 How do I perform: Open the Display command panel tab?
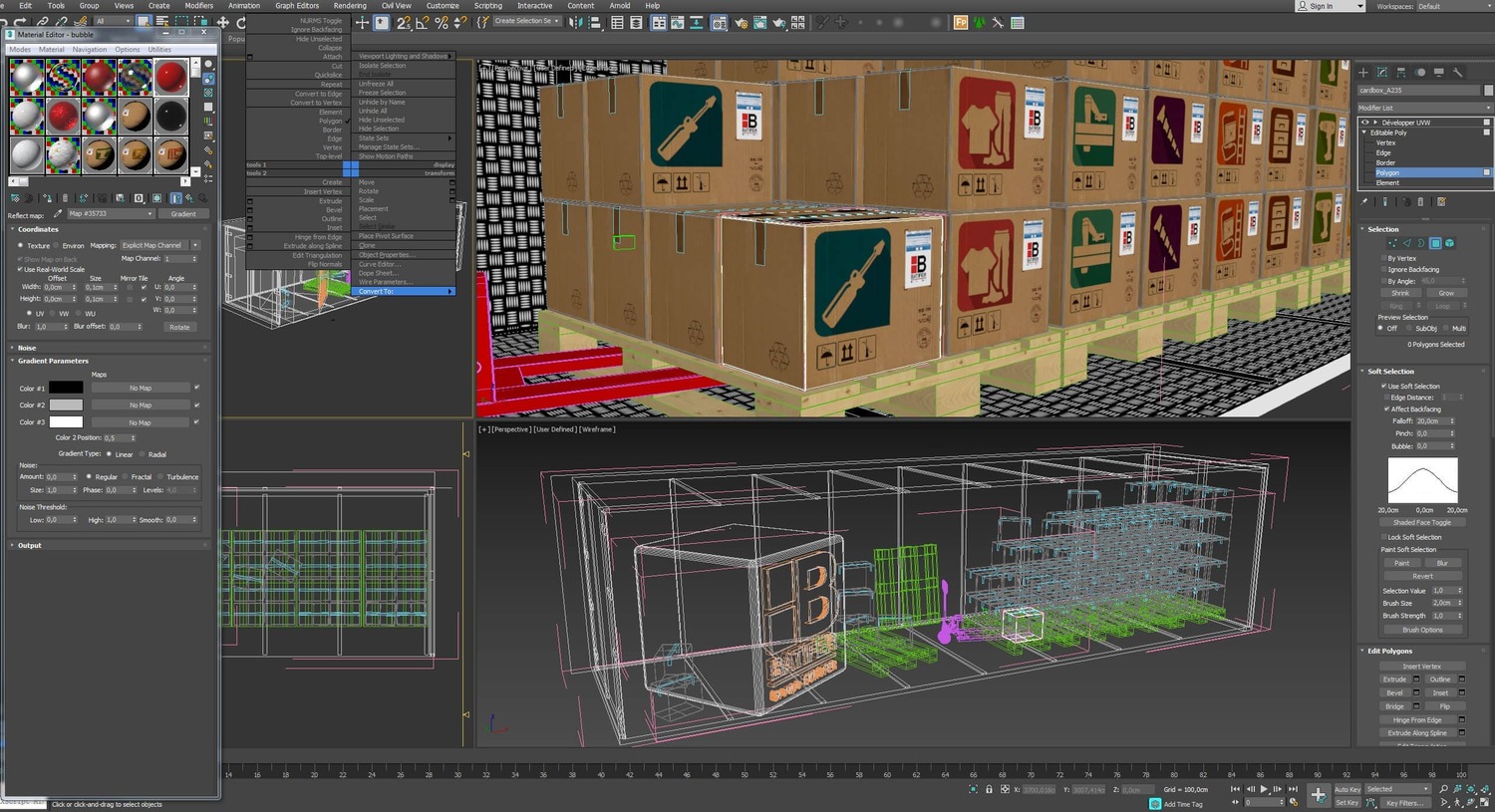click(x=1439, y=72)
